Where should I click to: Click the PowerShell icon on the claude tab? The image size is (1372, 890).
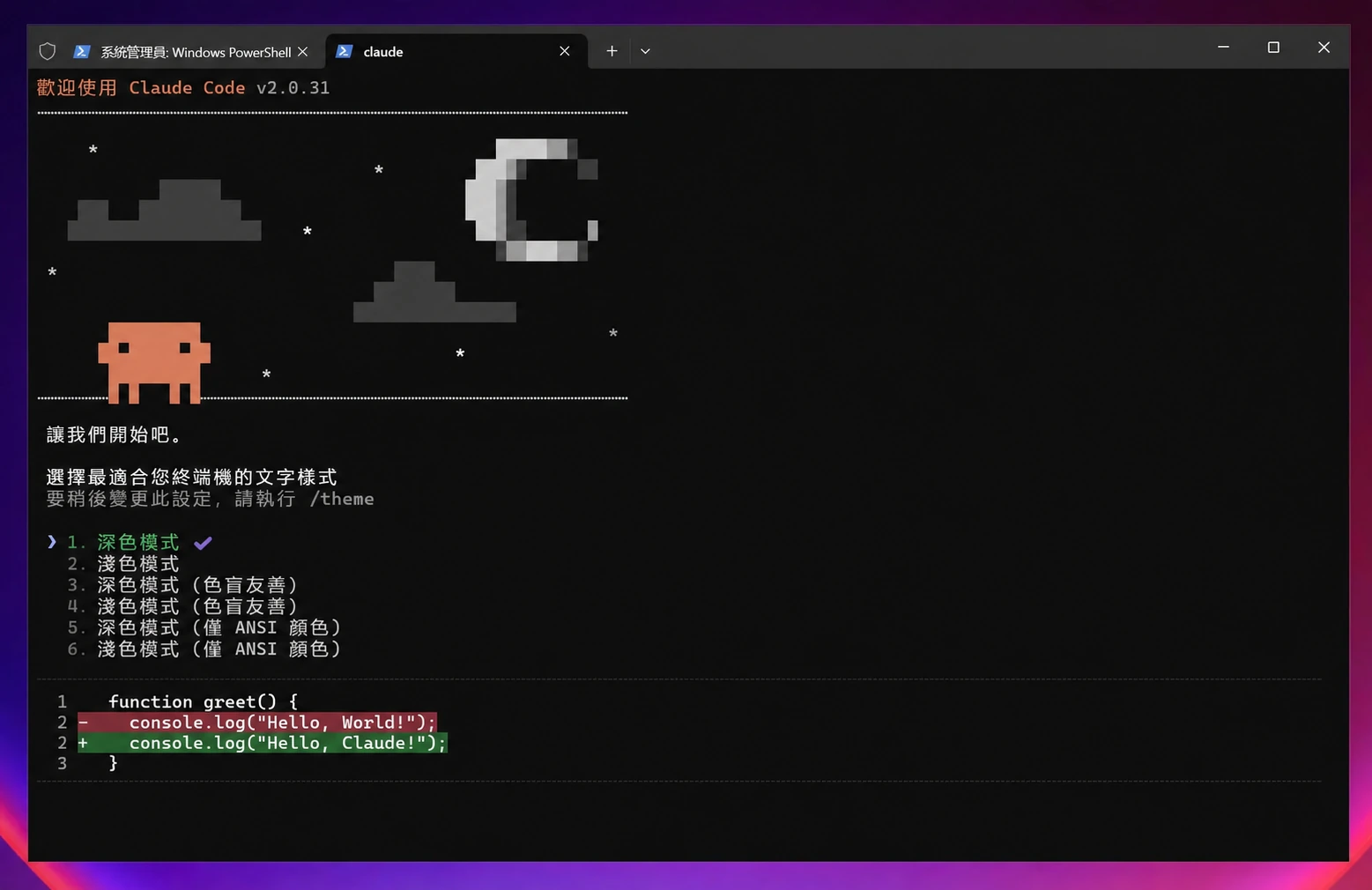pos(345,51)
